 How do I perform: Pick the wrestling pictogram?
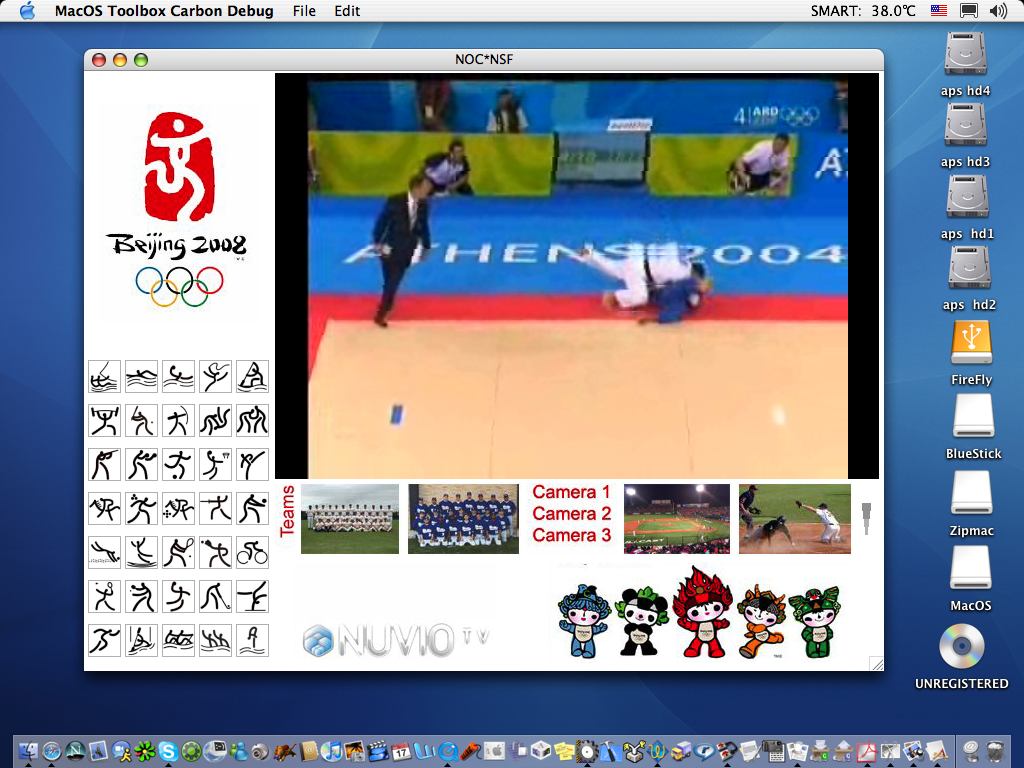click(x=252, y=421)
